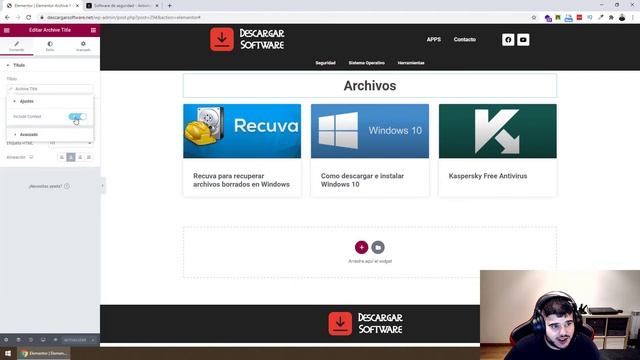
Task: Go back in the browser
Action: coord(7,18)
